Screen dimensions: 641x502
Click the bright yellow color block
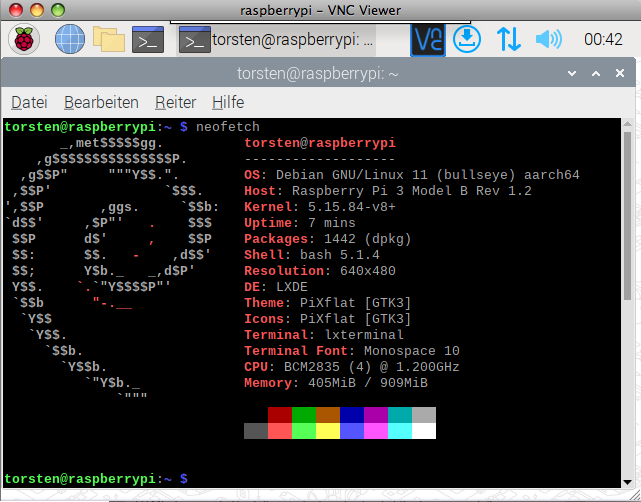(328, 431)
